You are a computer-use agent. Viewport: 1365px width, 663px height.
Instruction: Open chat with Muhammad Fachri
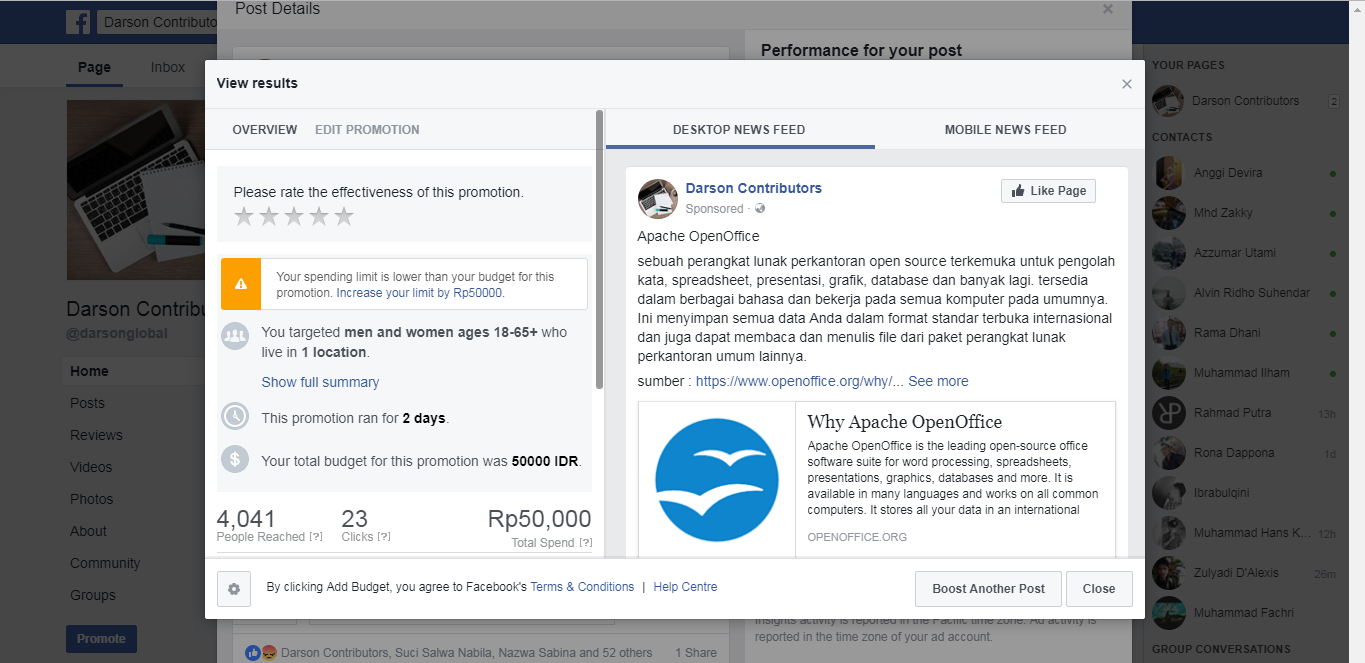point(1244,613)
